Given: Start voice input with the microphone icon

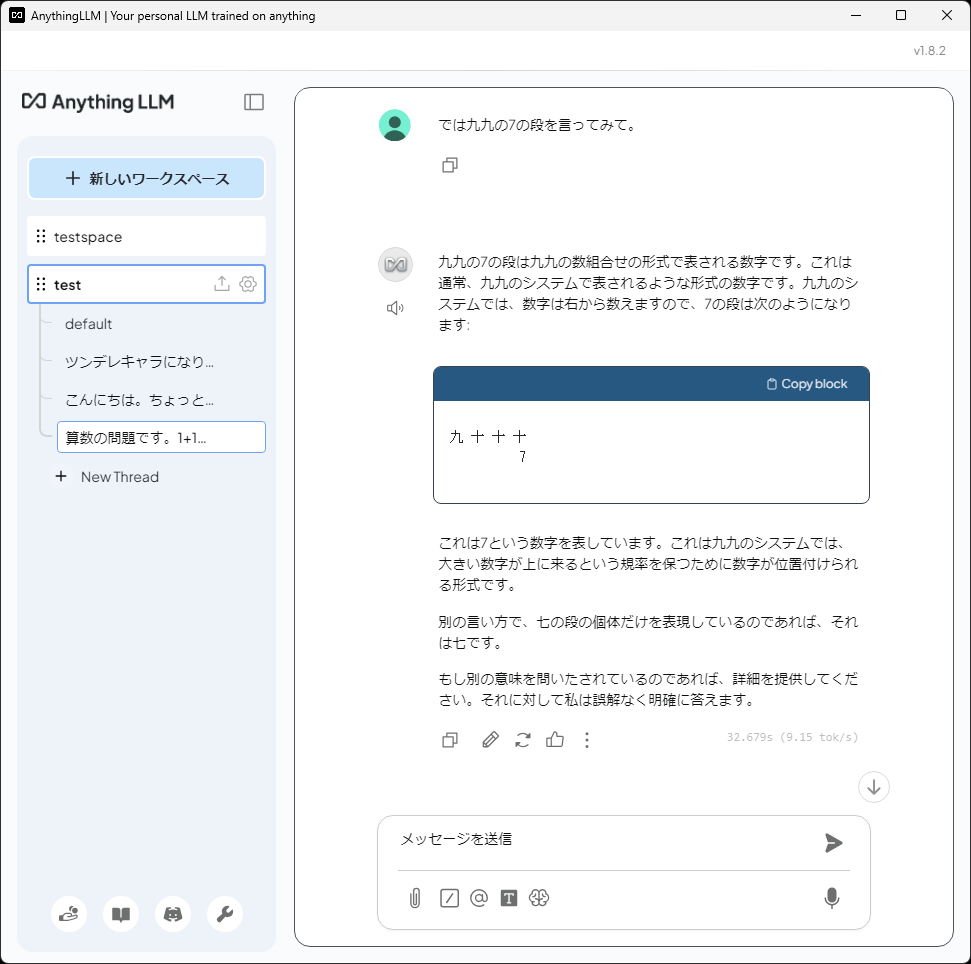Looking at the screenshot, I should (831, 897).
